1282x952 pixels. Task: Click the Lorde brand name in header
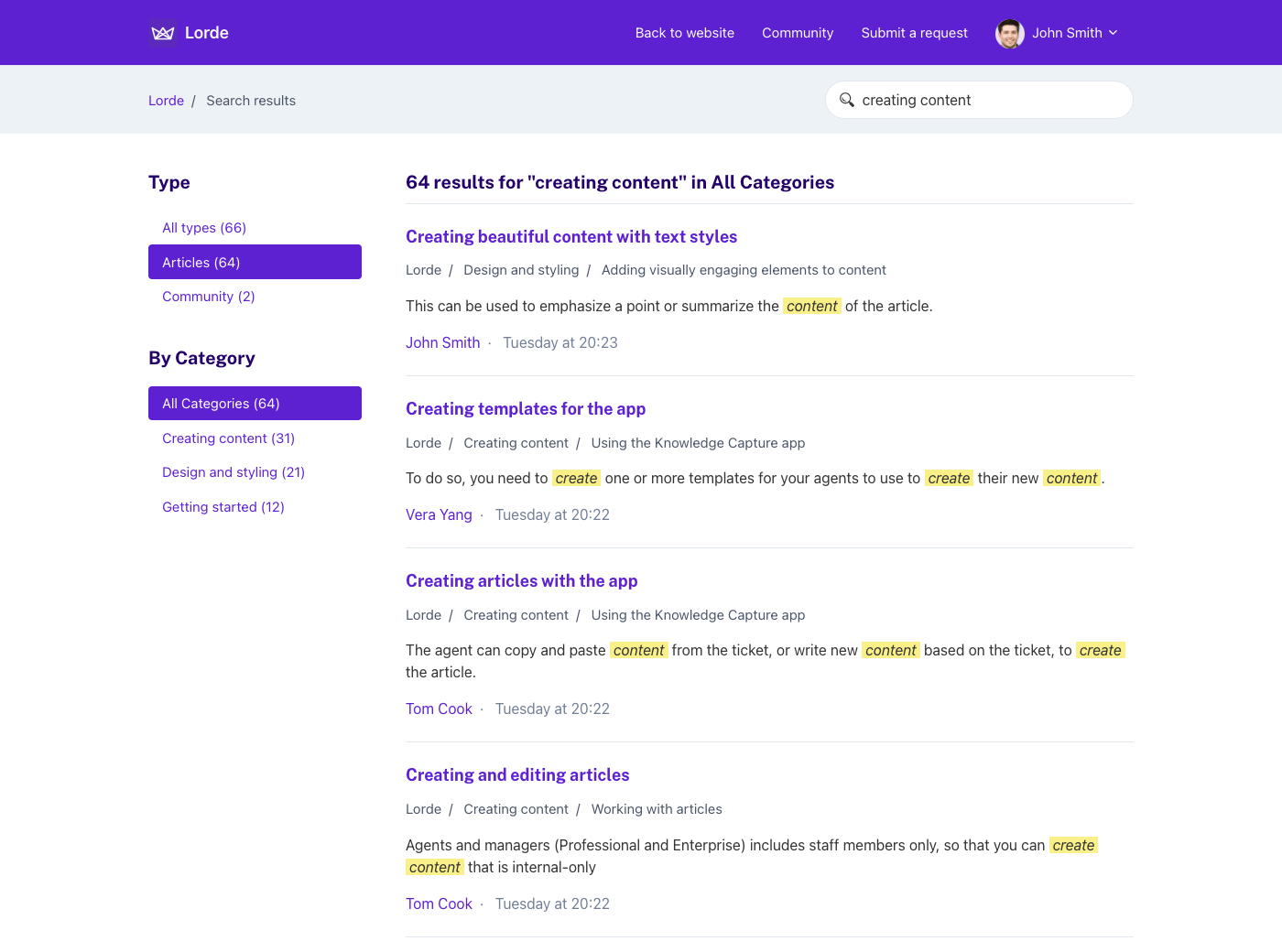pyautogui.click(x=207, y=33)
